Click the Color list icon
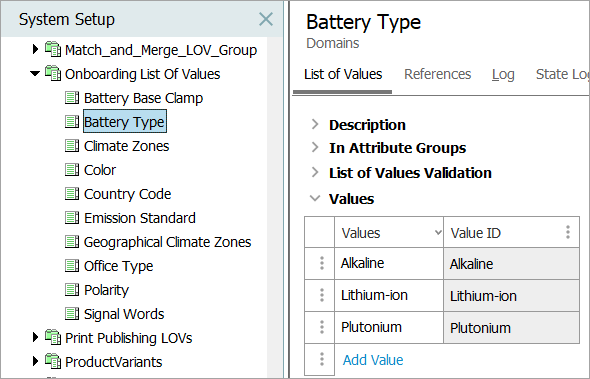Image resolution: width=590 pixels, height=379 pixels. tap(72, 170)
